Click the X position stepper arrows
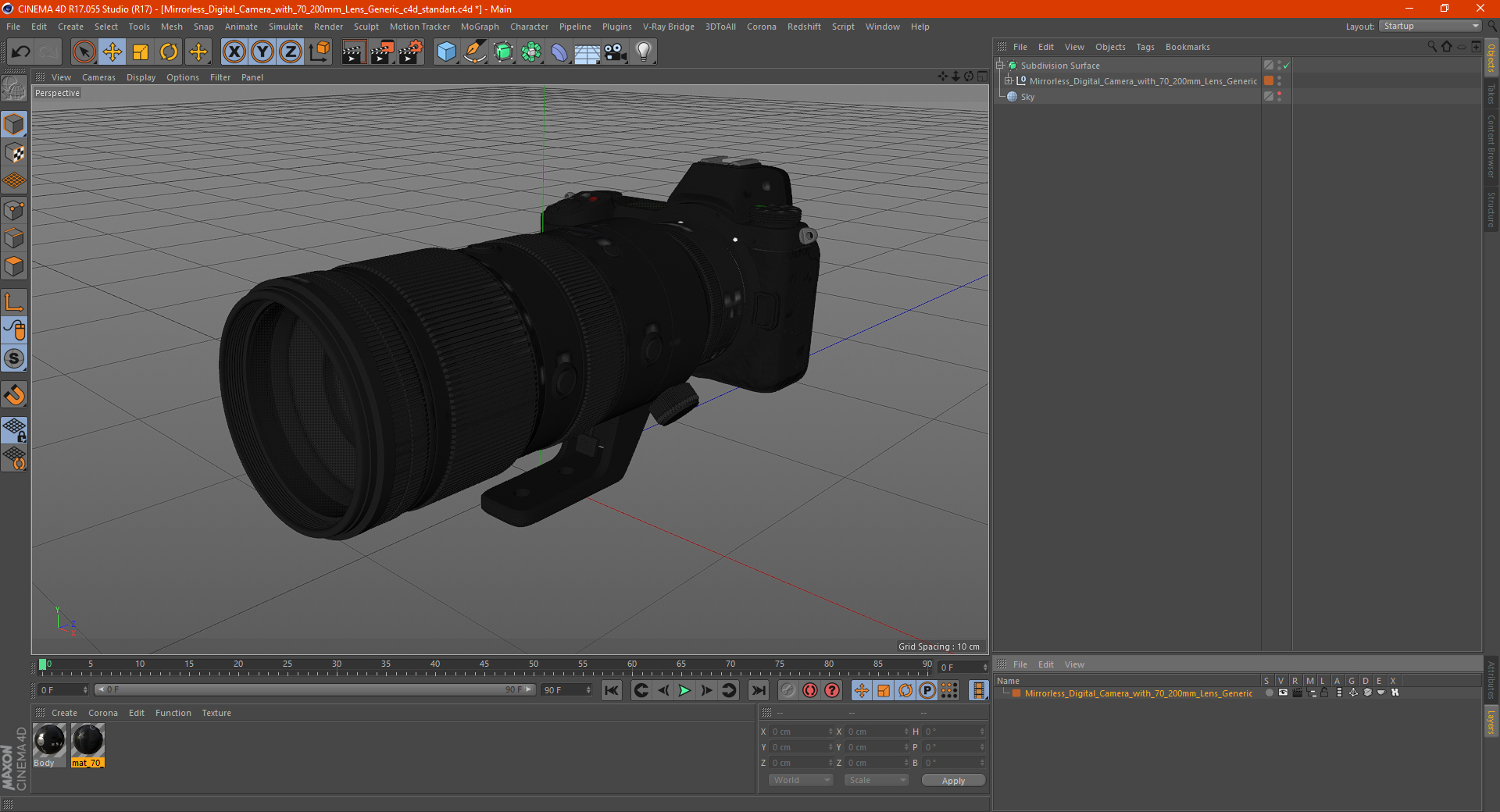Screen dimensions: 1500x812 click(x=830, y=732)
